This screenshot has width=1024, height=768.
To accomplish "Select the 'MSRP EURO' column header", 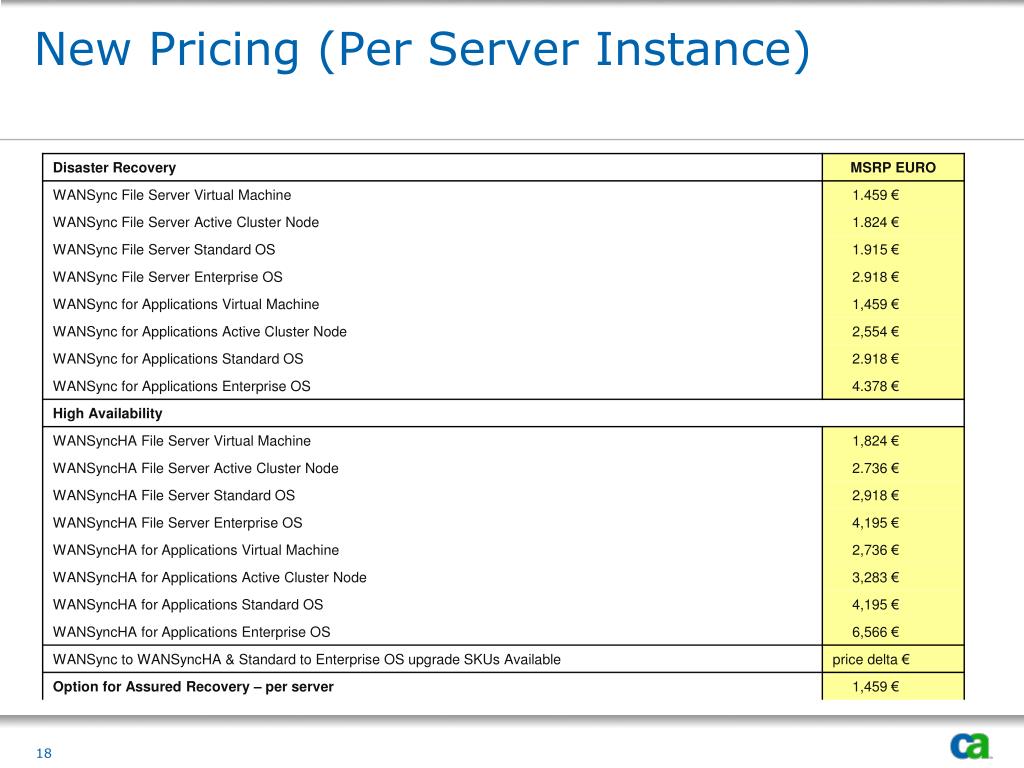I will pyautogui.click(x=893, y=168).
